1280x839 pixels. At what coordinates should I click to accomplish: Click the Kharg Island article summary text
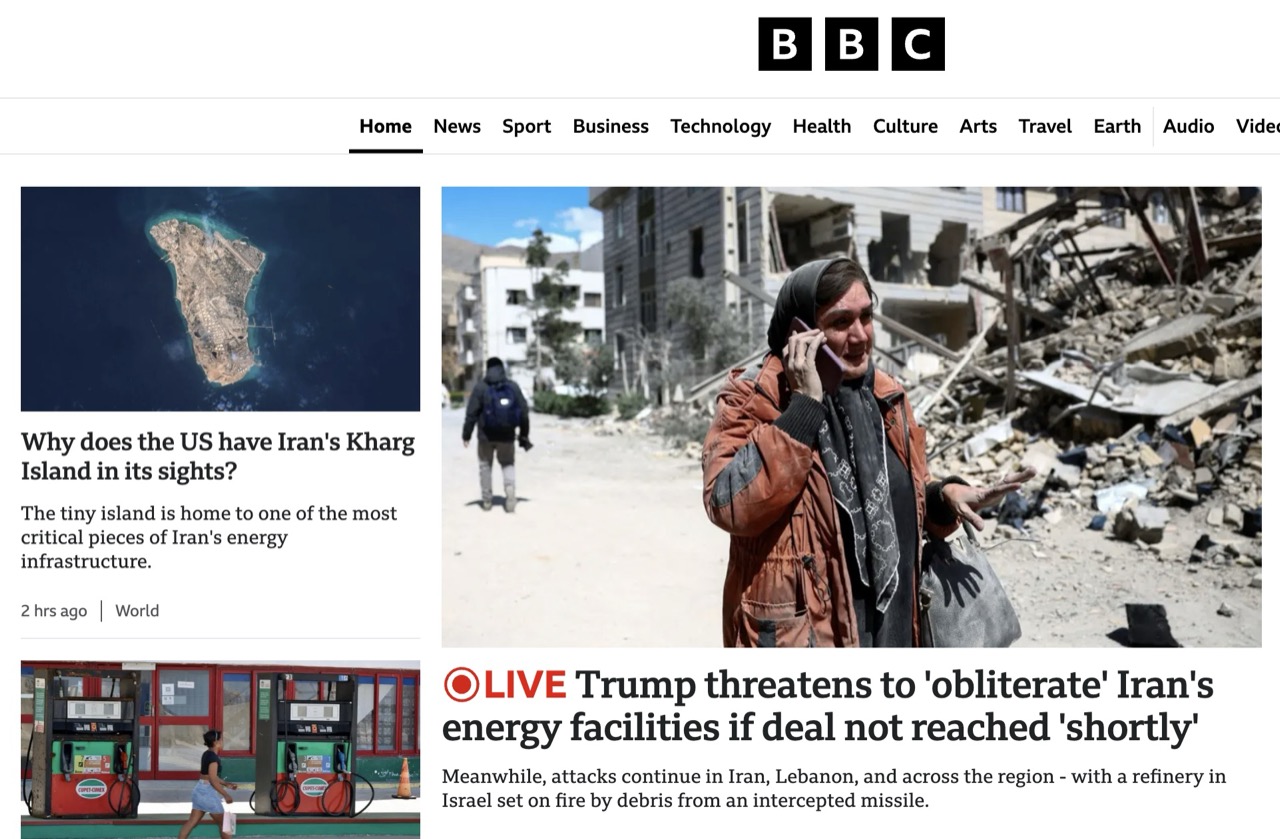tap(209, 537)
